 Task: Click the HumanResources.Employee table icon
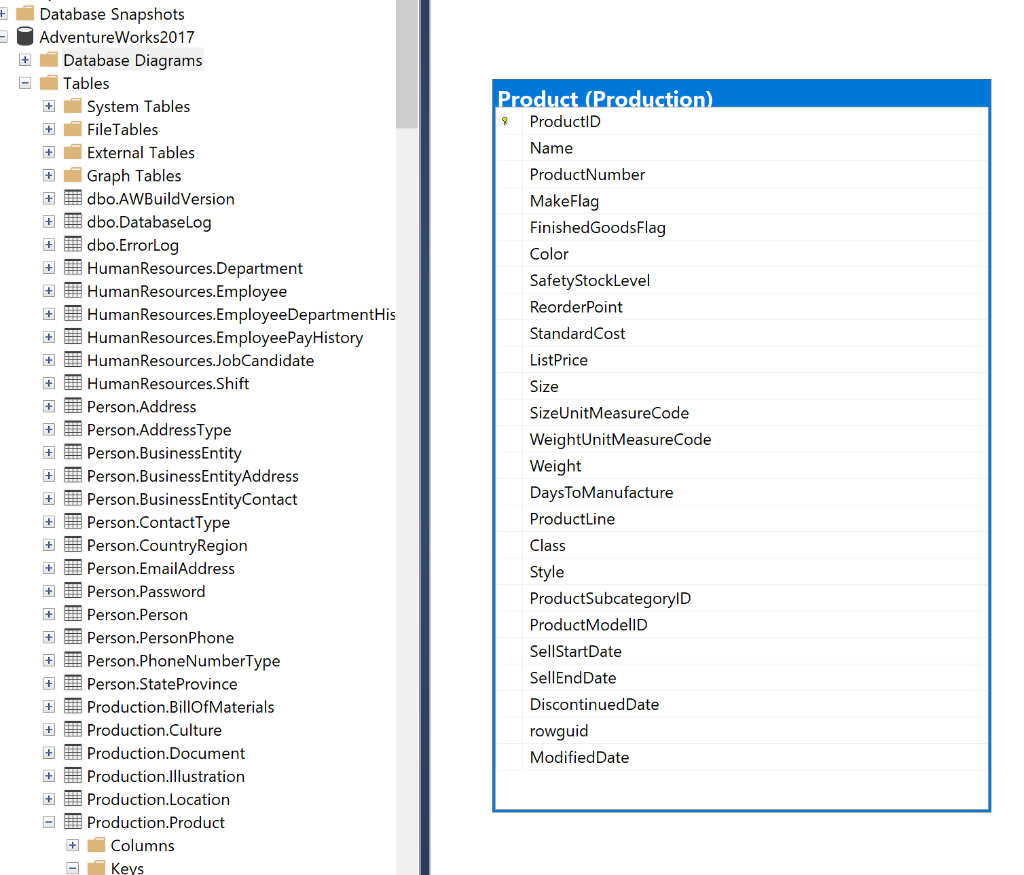point(72,291)
